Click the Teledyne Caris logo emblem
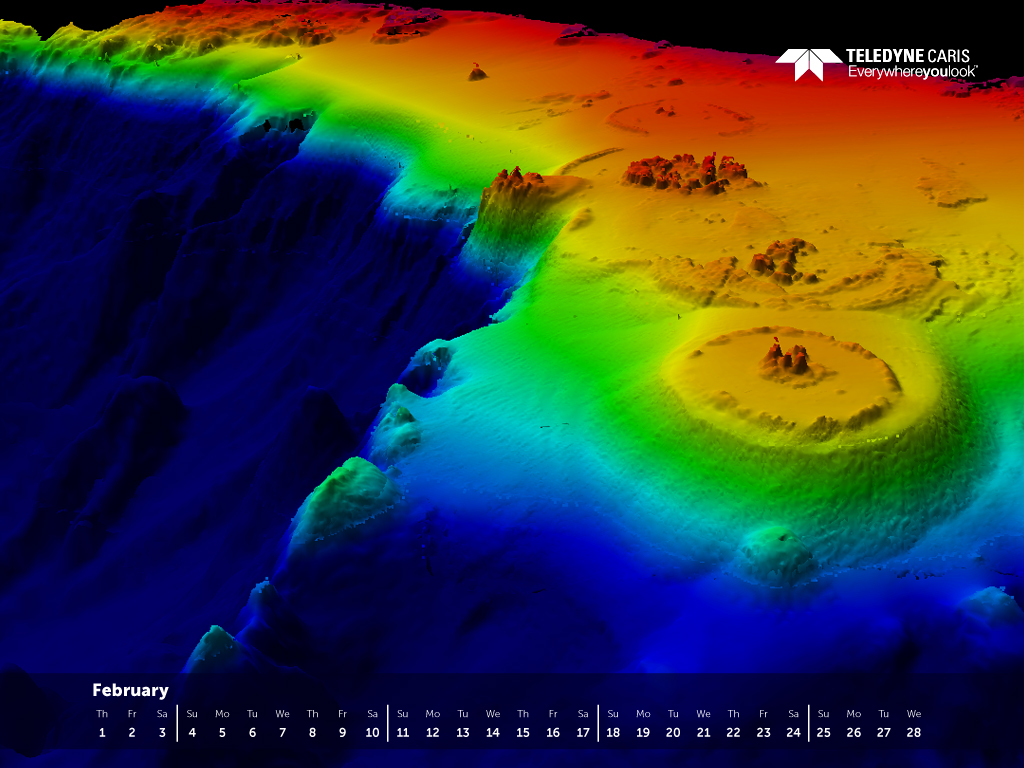This screenshot has height=768, width=1024. pos(808,64)
